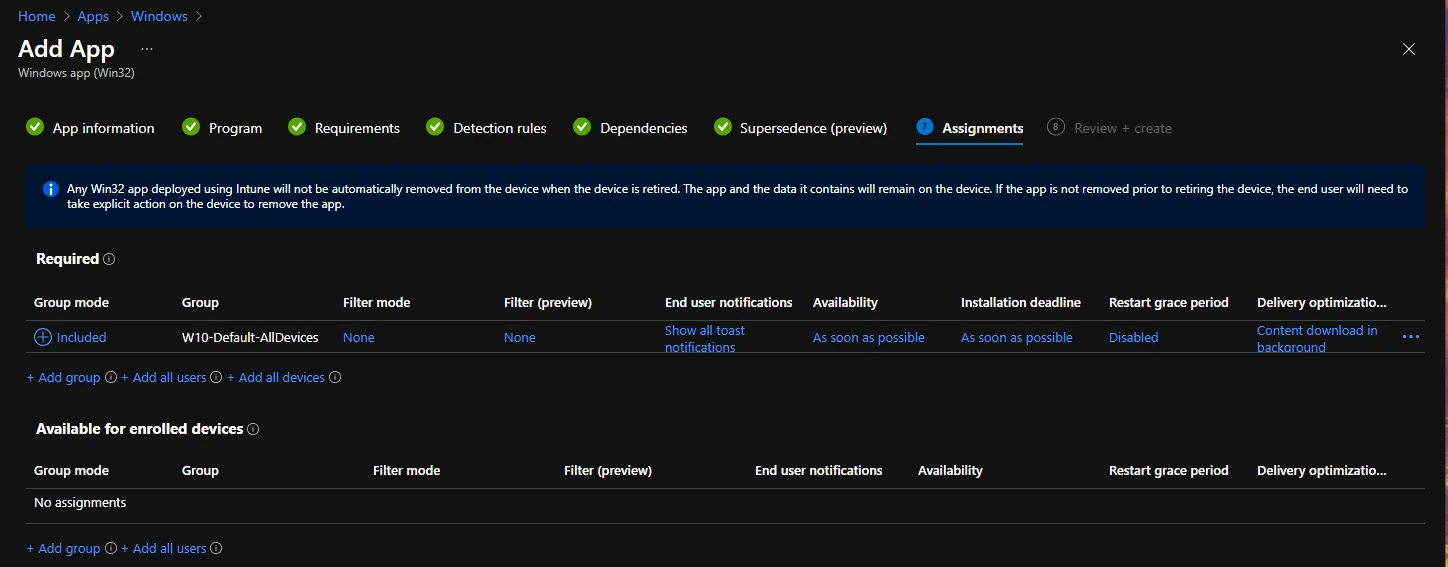The image size is (1448, 567).
Task: Click info icon after Required Add all users
Action: (x=217, y=378)
